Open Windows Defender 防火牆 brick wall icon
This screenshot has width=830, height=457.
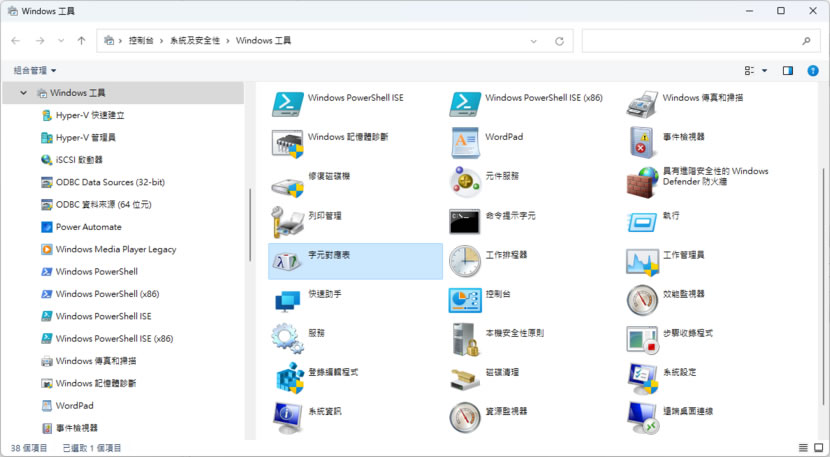coord(642,183)
